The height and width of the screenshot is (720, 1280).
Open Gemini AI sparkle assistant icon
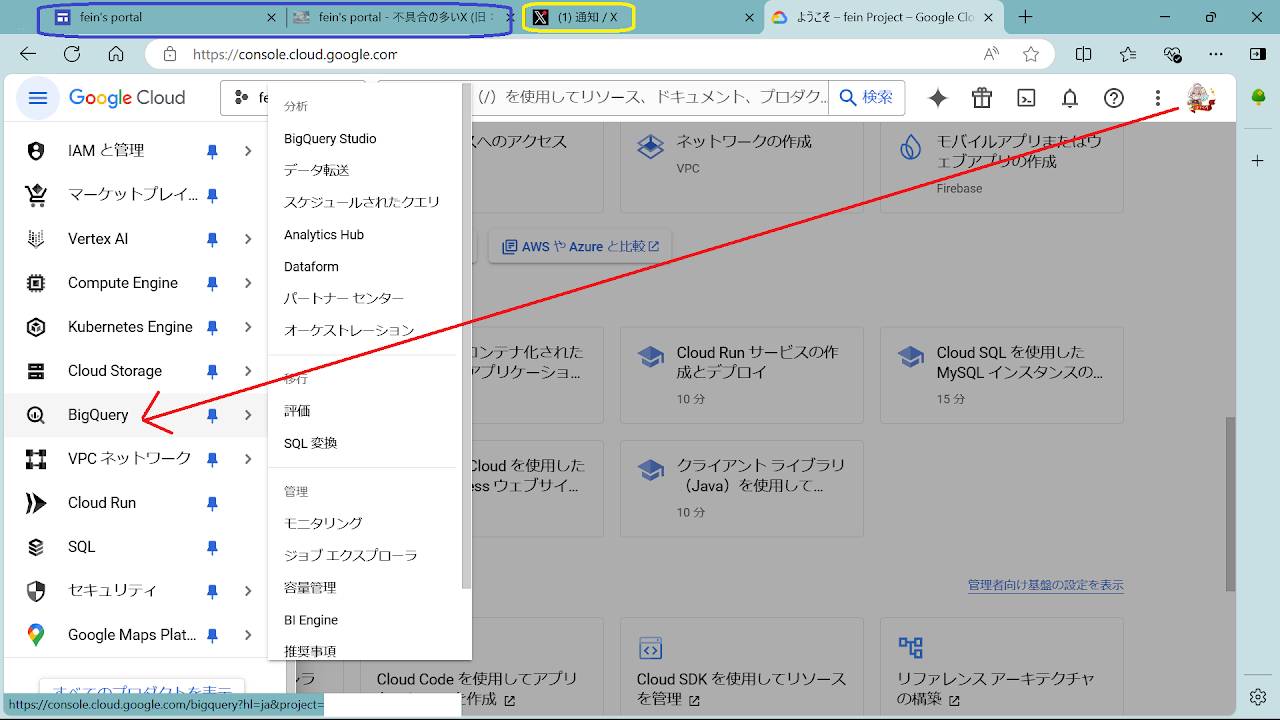[938, 98]
